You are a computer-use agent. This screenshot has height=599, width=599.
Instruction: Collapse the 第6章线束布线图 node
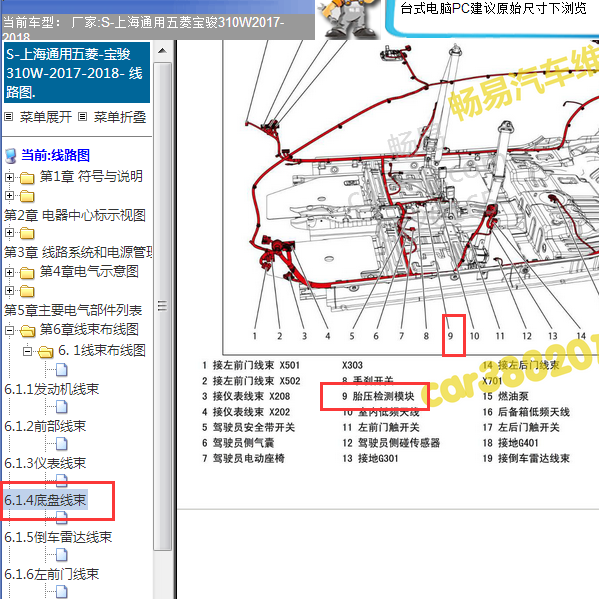click(9, 330)
